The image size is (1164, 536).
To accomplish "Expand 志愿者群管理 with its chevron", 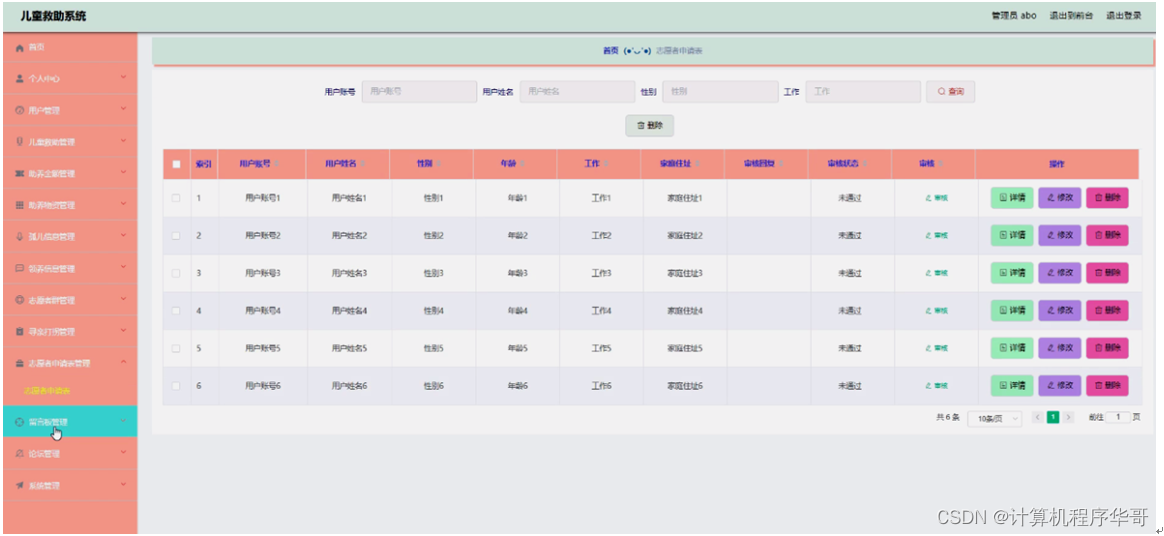I will tap(123, 299).
